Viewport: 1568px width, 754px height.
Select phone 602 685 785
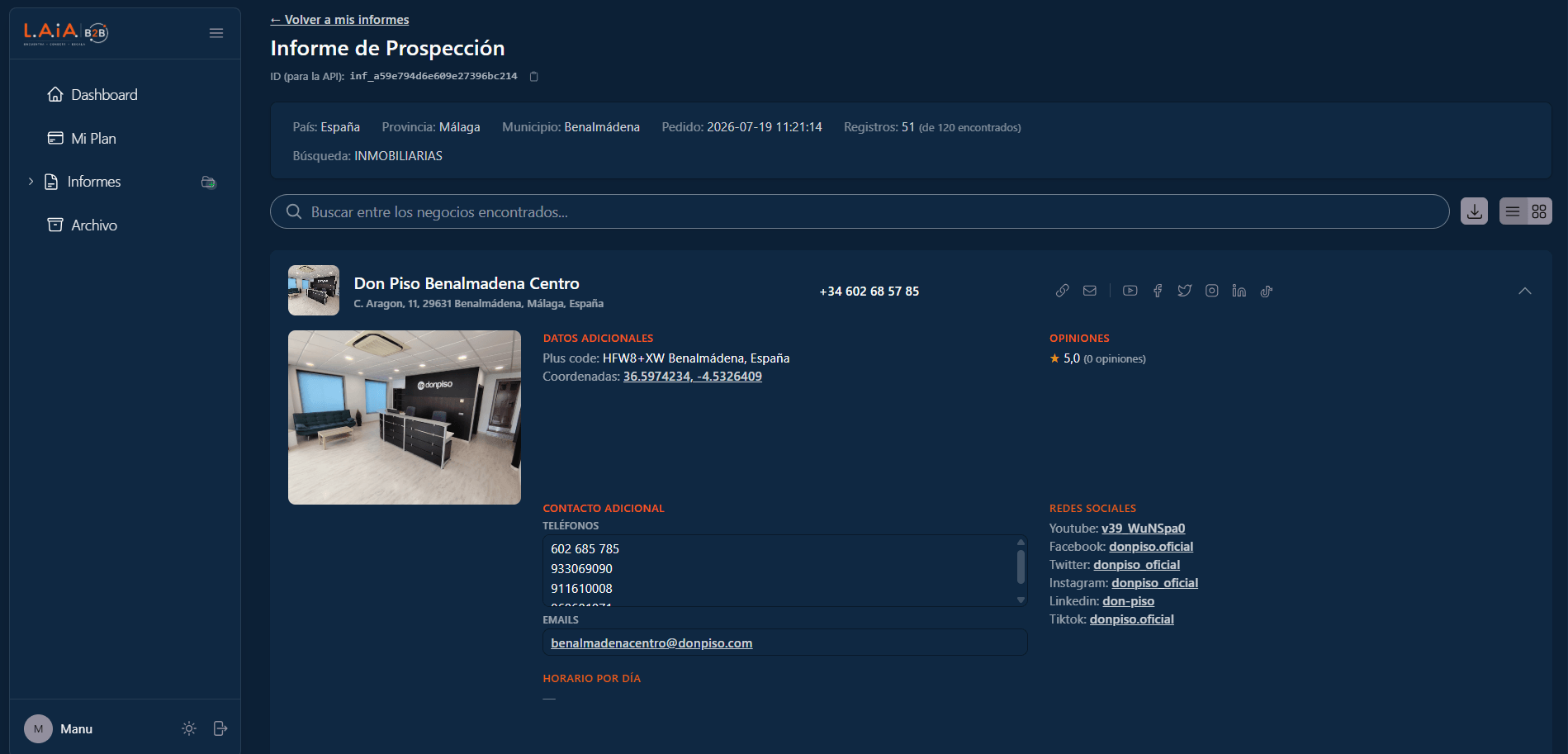point(585,549)
